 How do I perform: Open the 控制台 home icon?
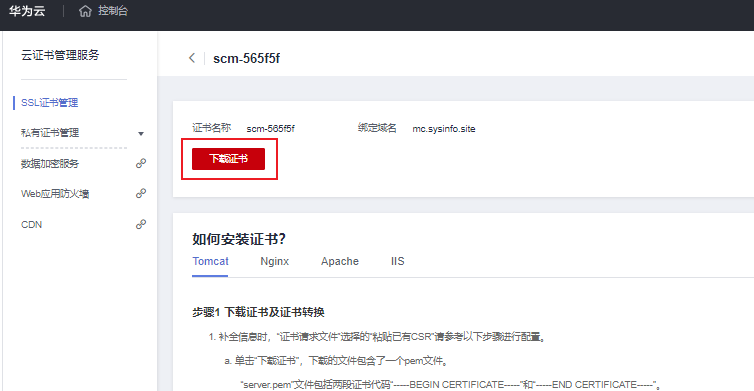click(85, 11)
